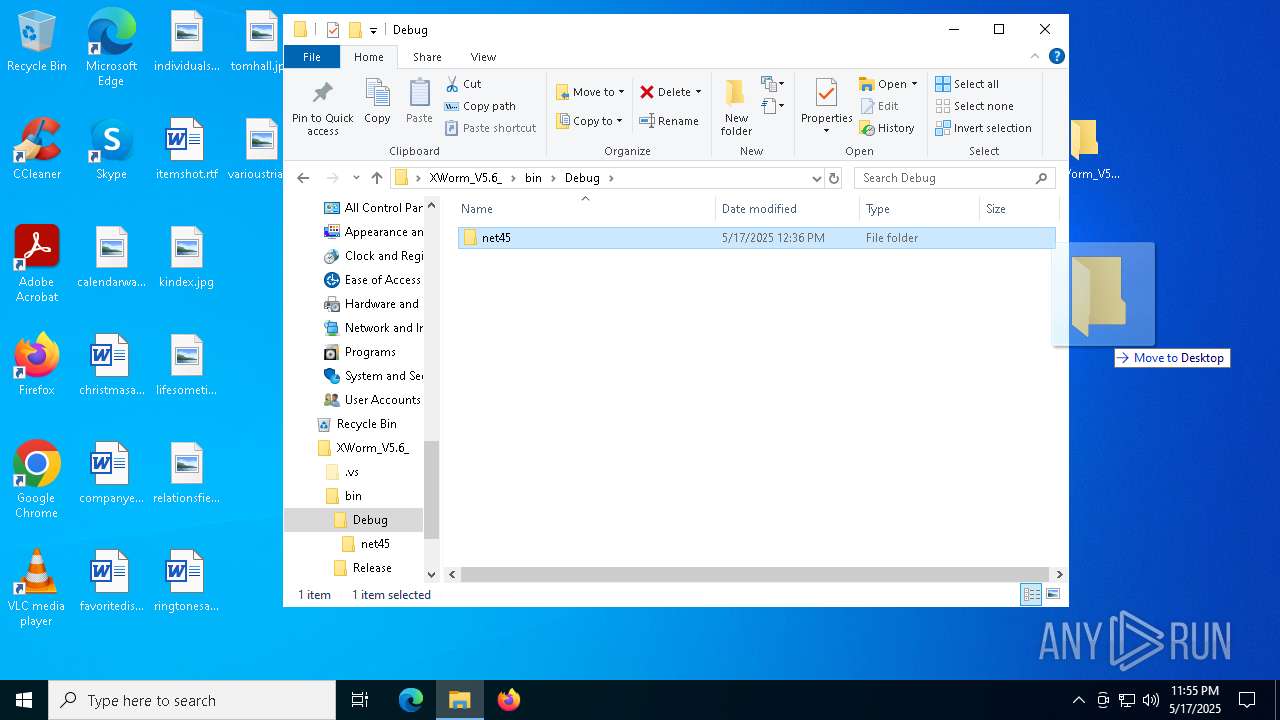
Task: Open the Move to dropdown
Action: click(590, 92)
